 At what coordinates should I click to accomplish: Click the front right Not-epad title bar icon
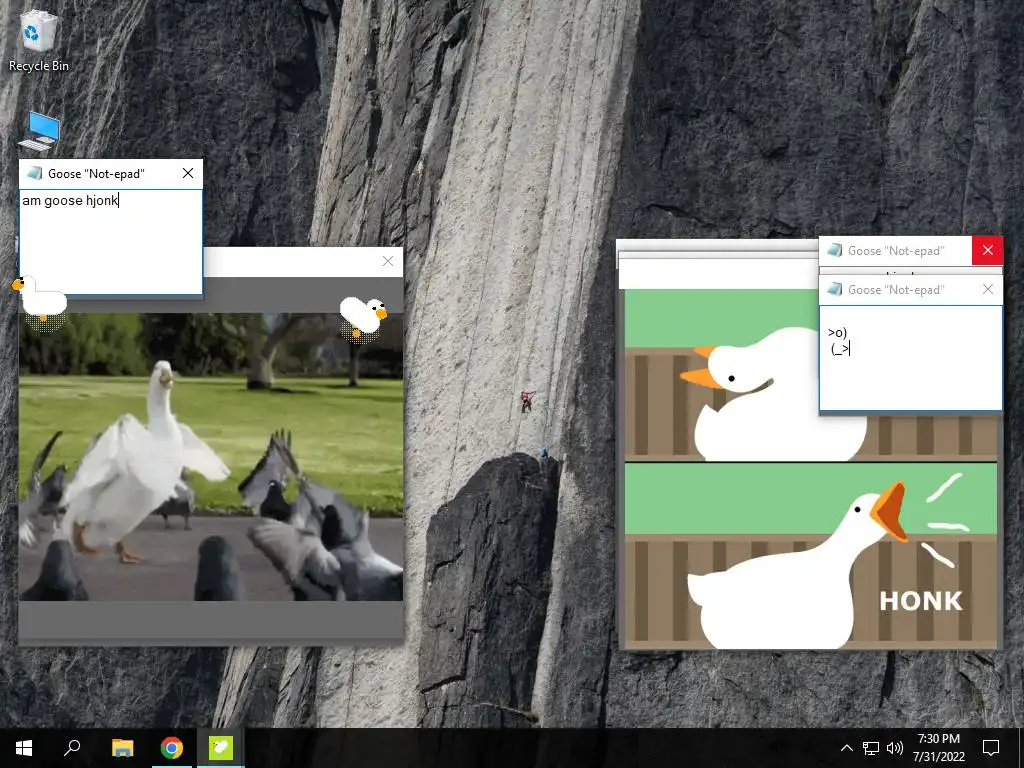click(835, 289)
